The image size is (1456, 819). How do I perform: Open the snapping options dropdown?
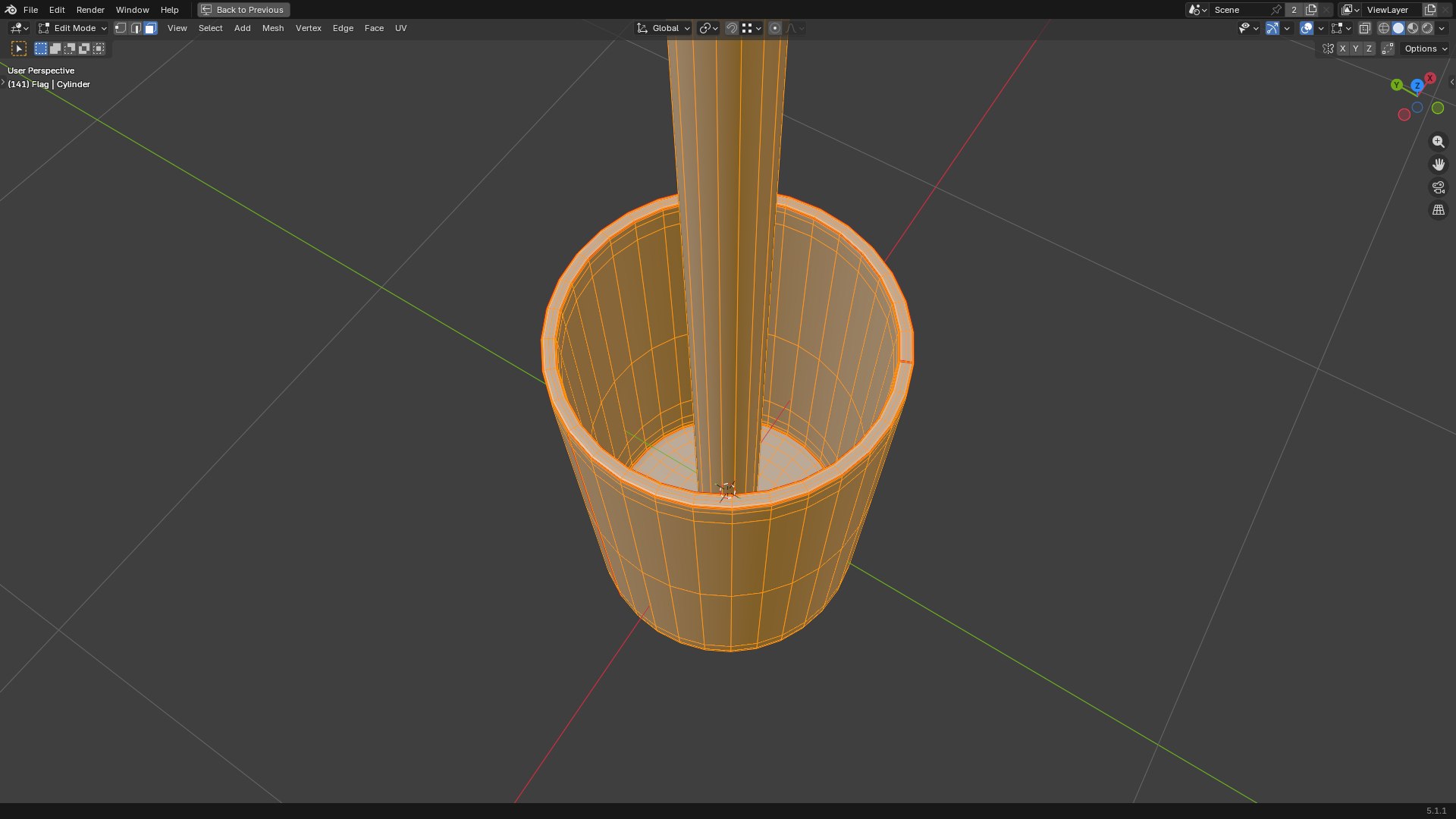(752, 28)
